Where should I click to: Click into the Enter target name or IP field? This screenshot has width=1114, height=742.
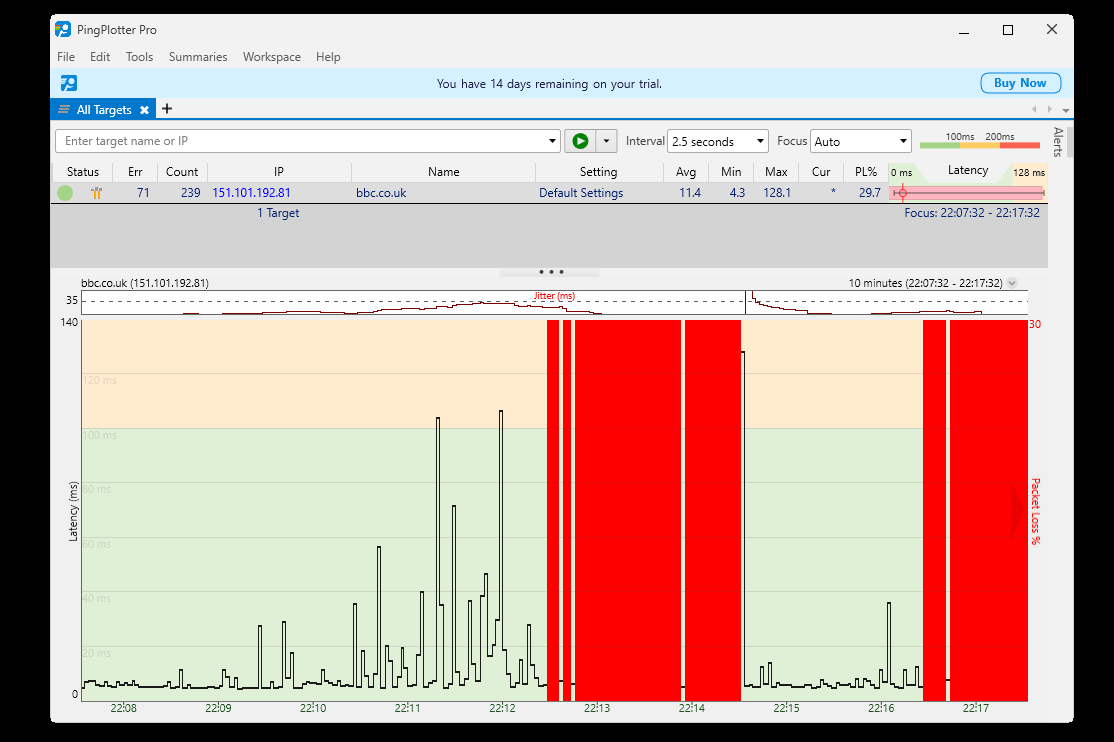pos(300,141)
